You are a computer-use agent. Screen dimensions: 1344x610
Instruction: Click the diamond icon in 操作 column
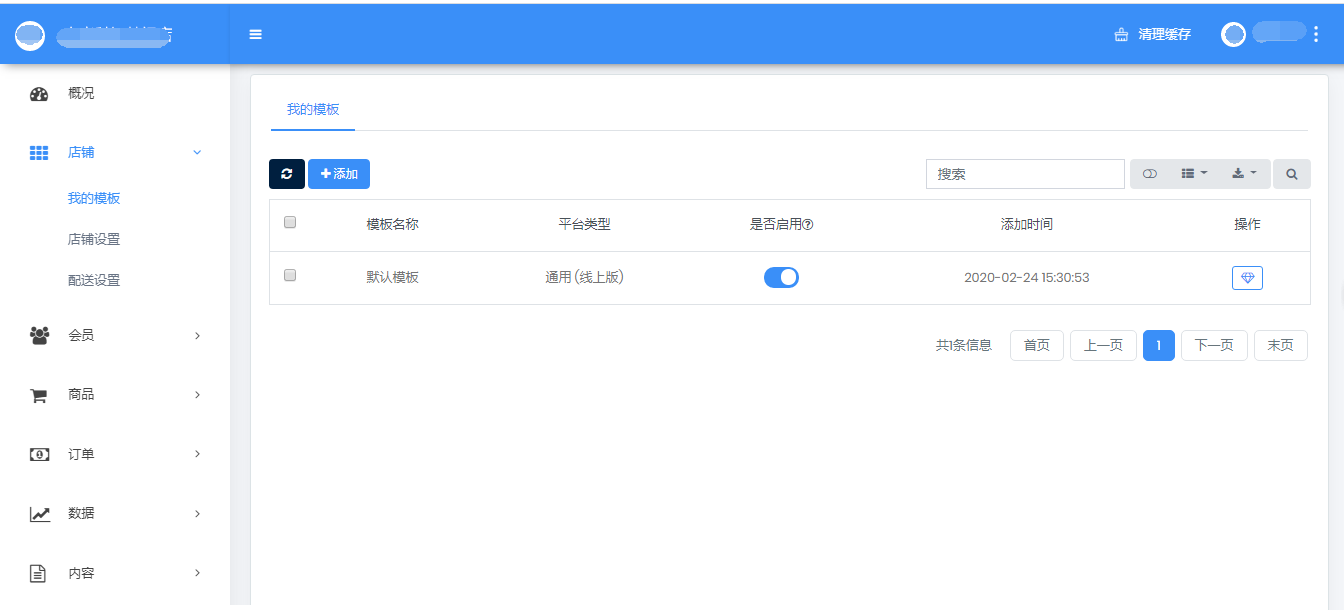click(1247, 278)
